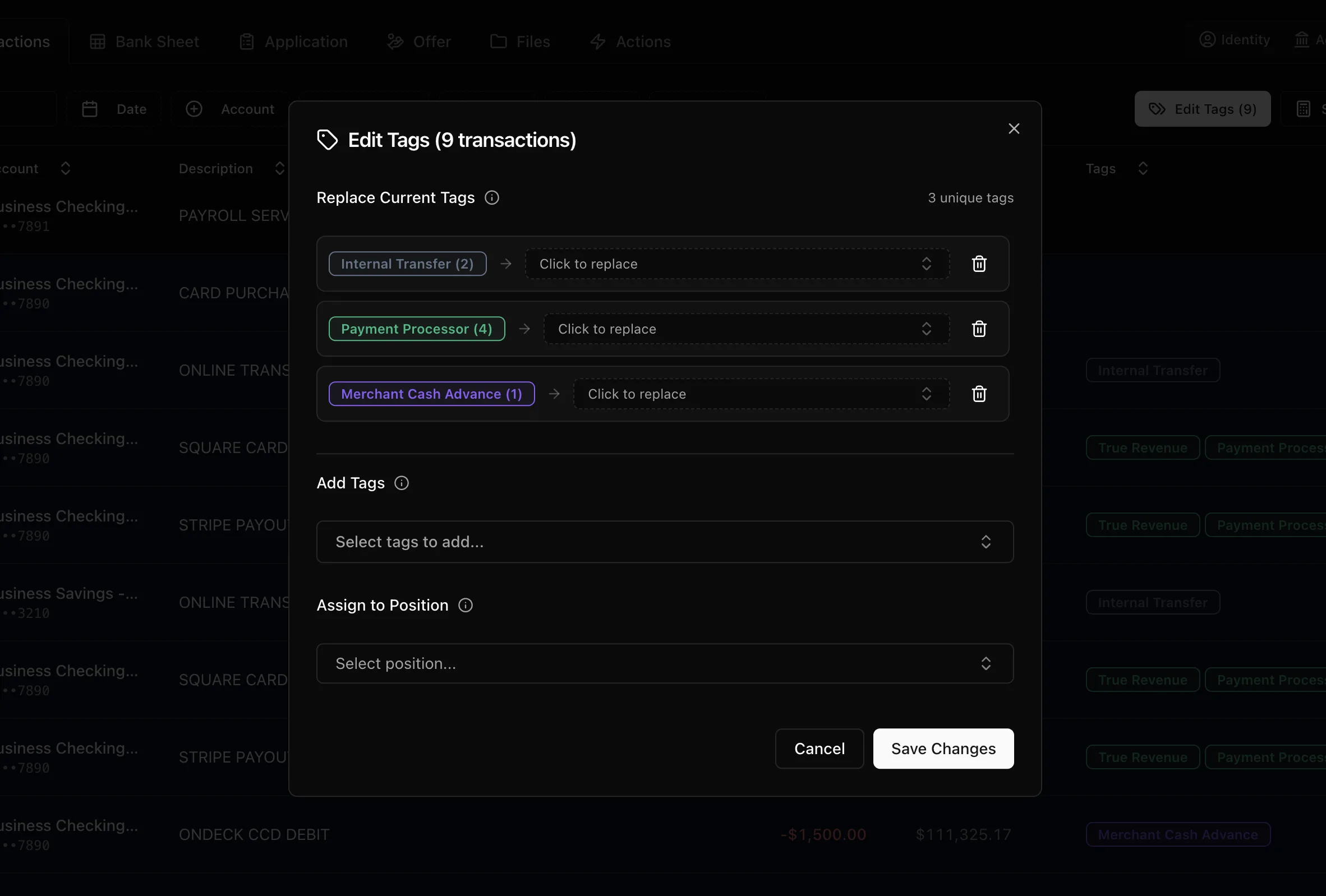
Task: Close the Edit Tags dialog
Action: (1014, 128)
